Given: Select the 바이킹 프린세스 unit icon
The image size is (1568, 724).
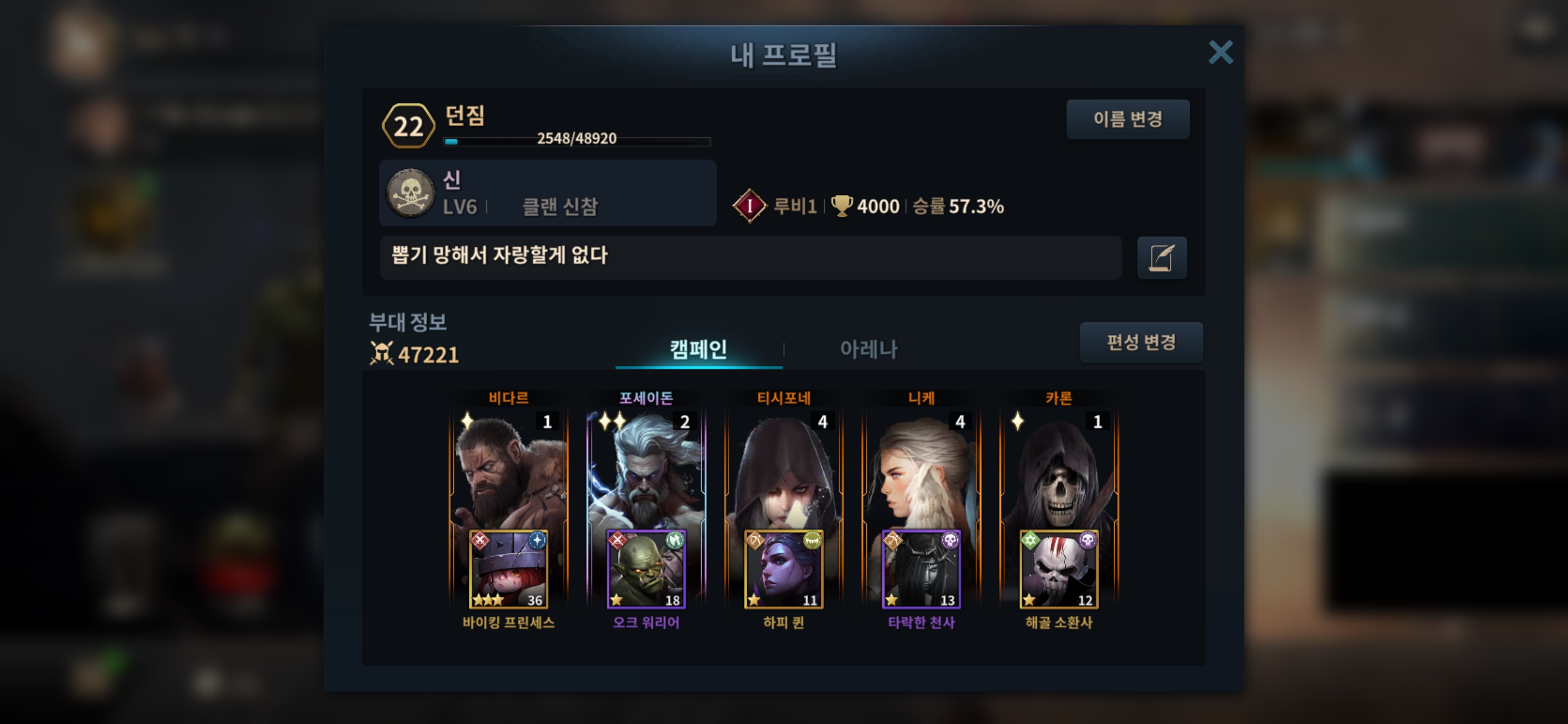Looking at the screenshot, I should pos(508,569).
